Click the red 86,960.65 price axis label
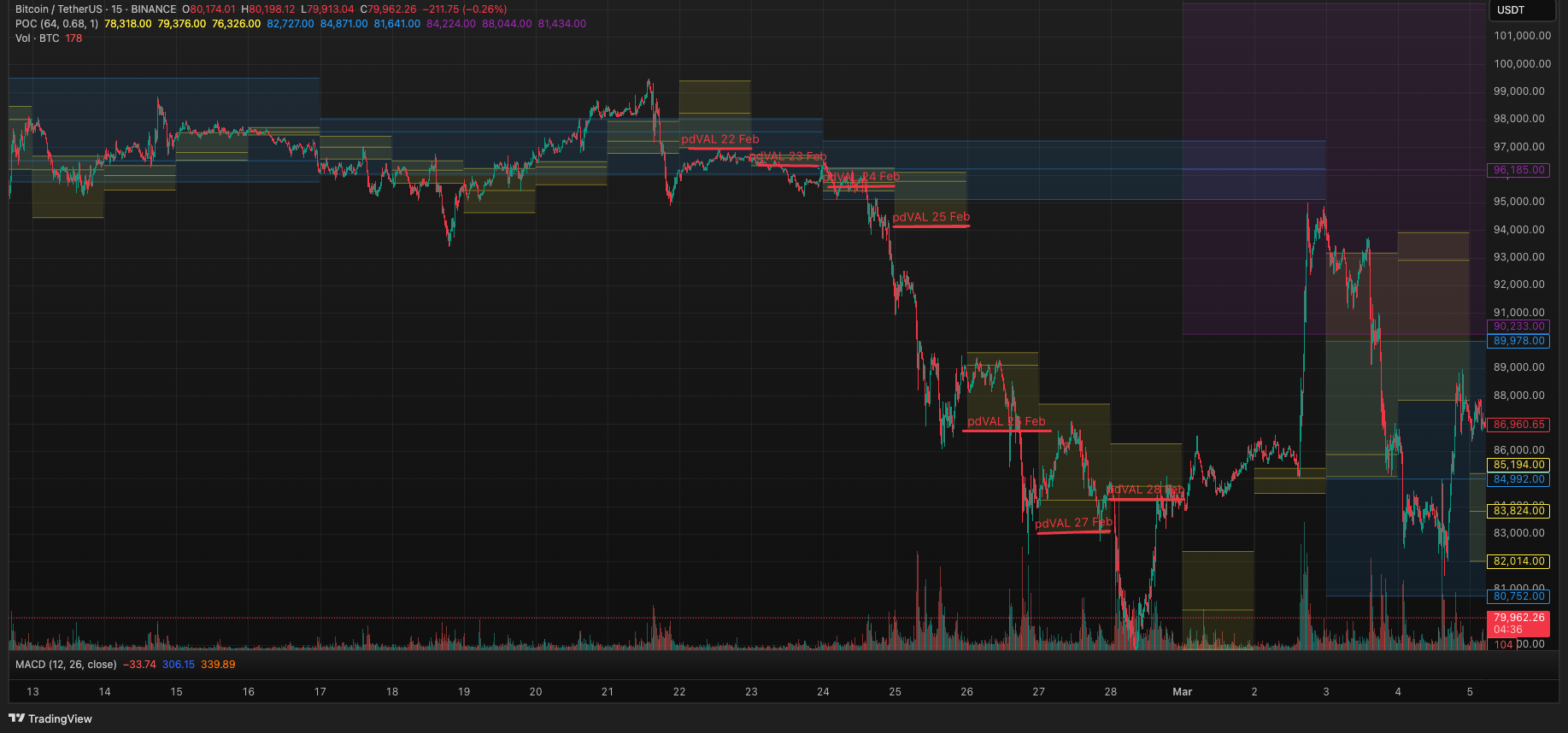The image size is (1568, 733). [1518, 425]
